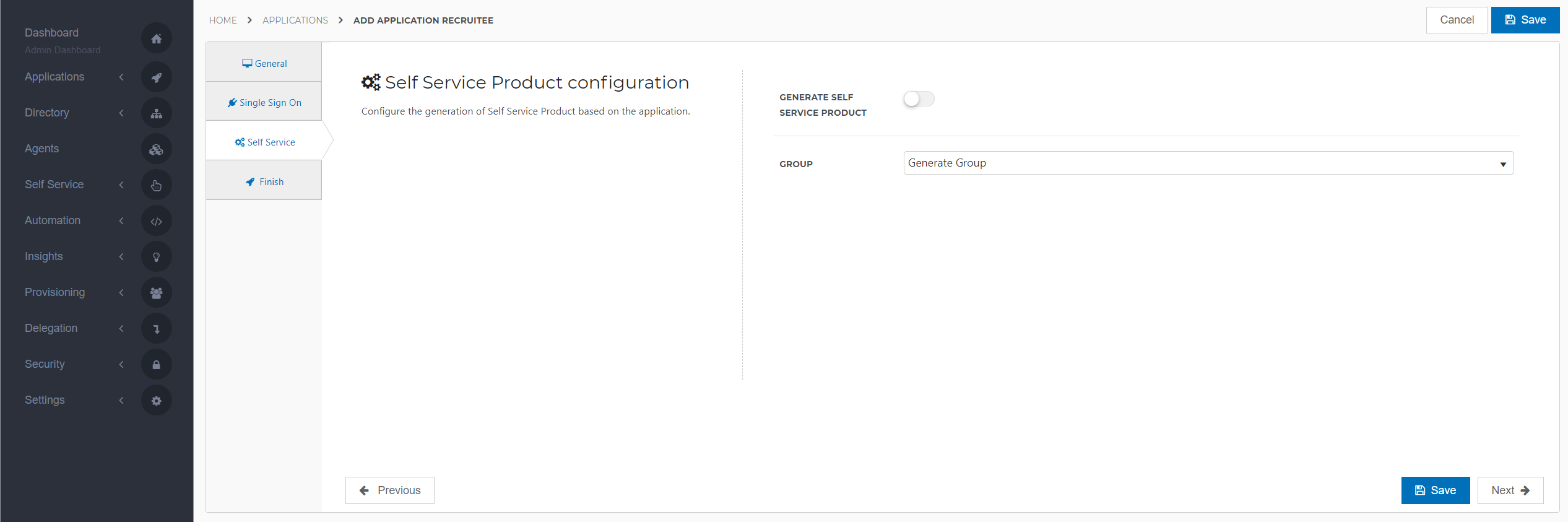This screenshot has width=1568, height=522.
Task: Click the Settings sidebar label
Action: (45, 400)
